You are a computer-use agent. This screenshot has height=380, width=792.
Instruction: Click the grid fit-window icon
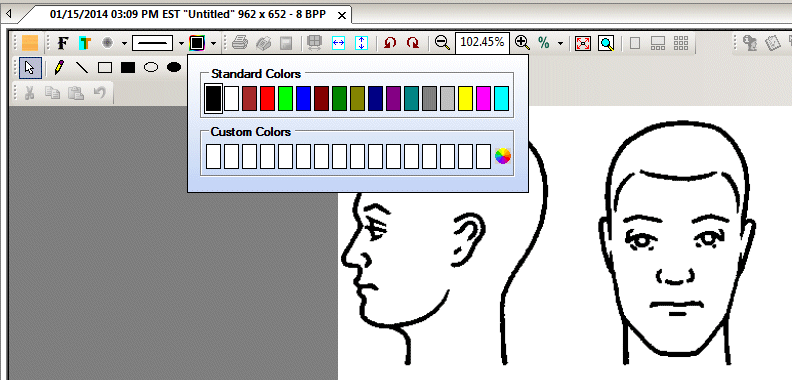coord(315,43)
